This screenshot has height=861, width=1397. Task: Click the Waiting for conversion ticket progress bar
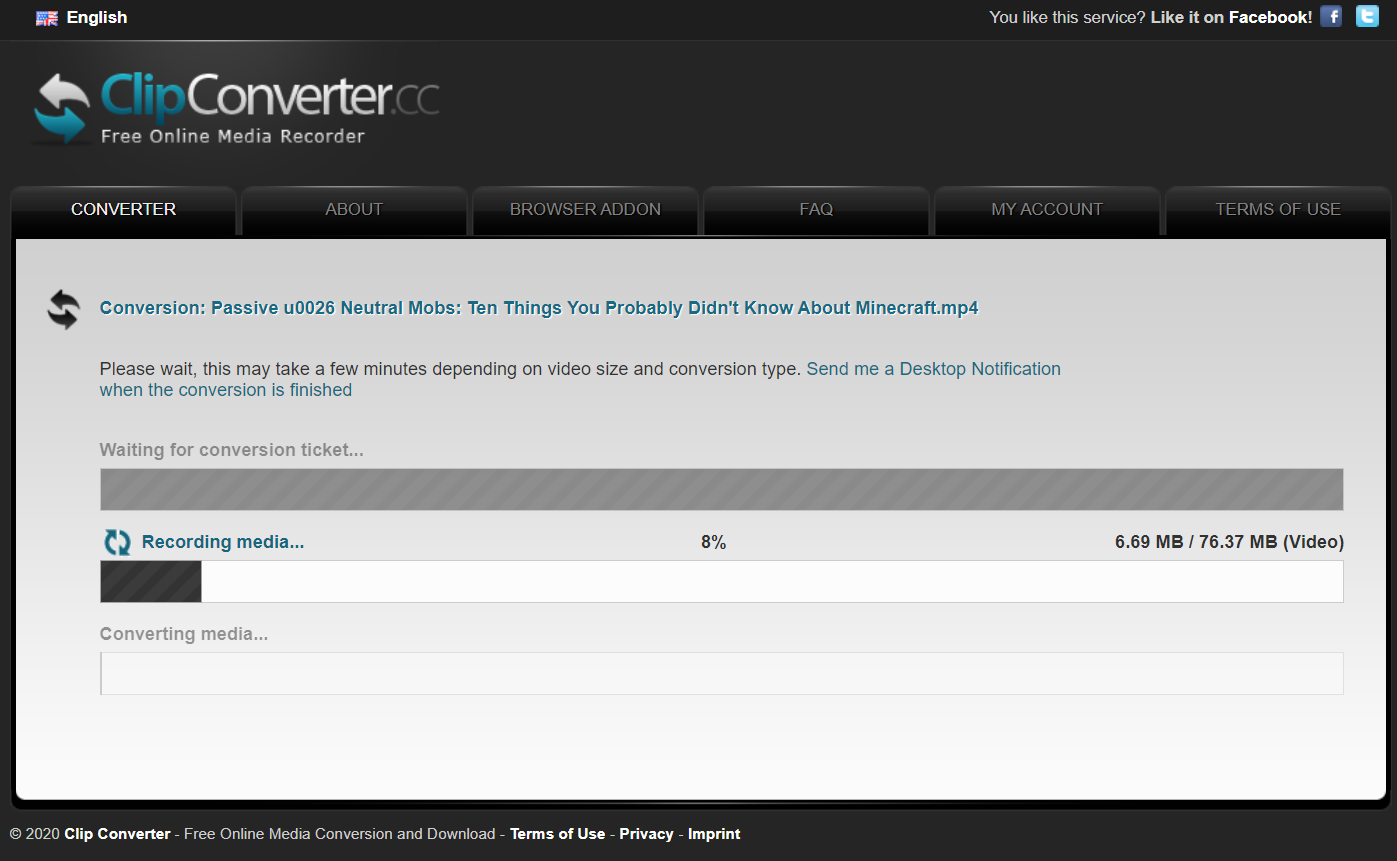pyautogui.click(x=721, y=490)
